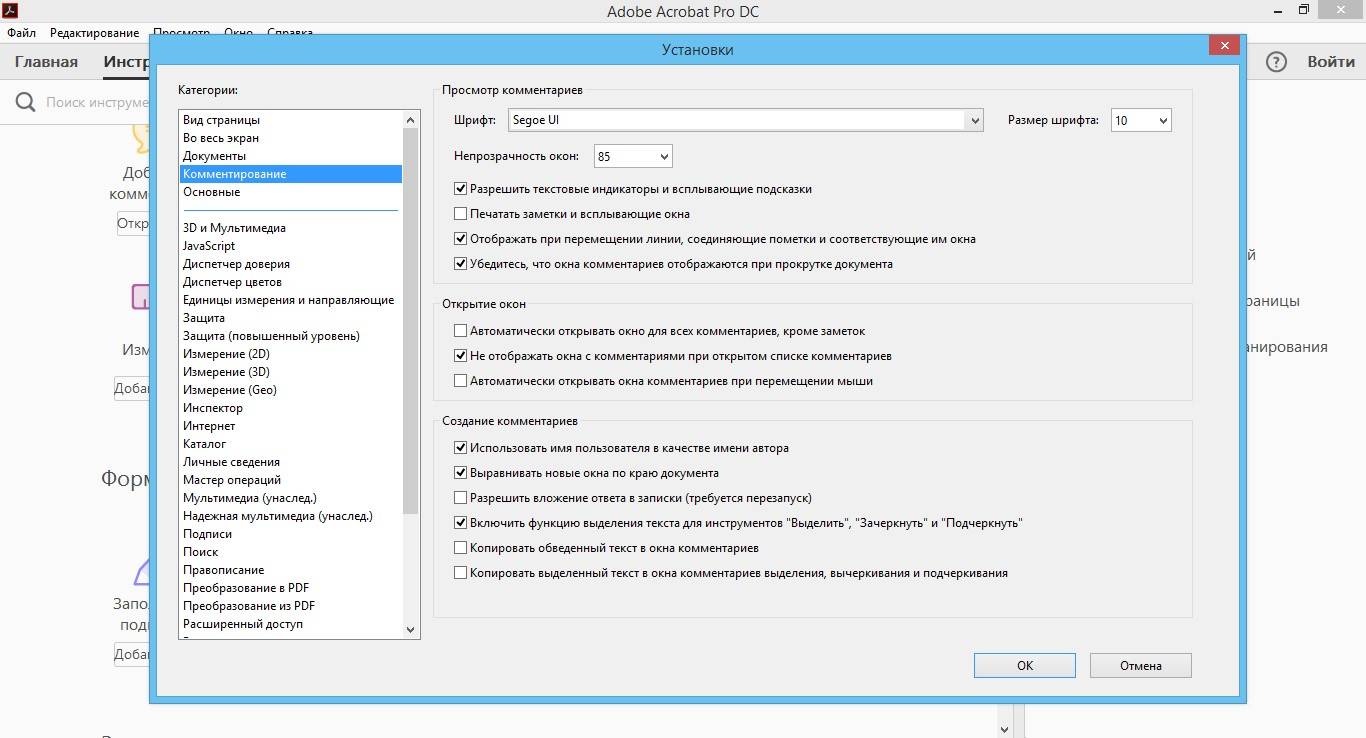Open the Шрифт font dropdown

tap(746, 120)
